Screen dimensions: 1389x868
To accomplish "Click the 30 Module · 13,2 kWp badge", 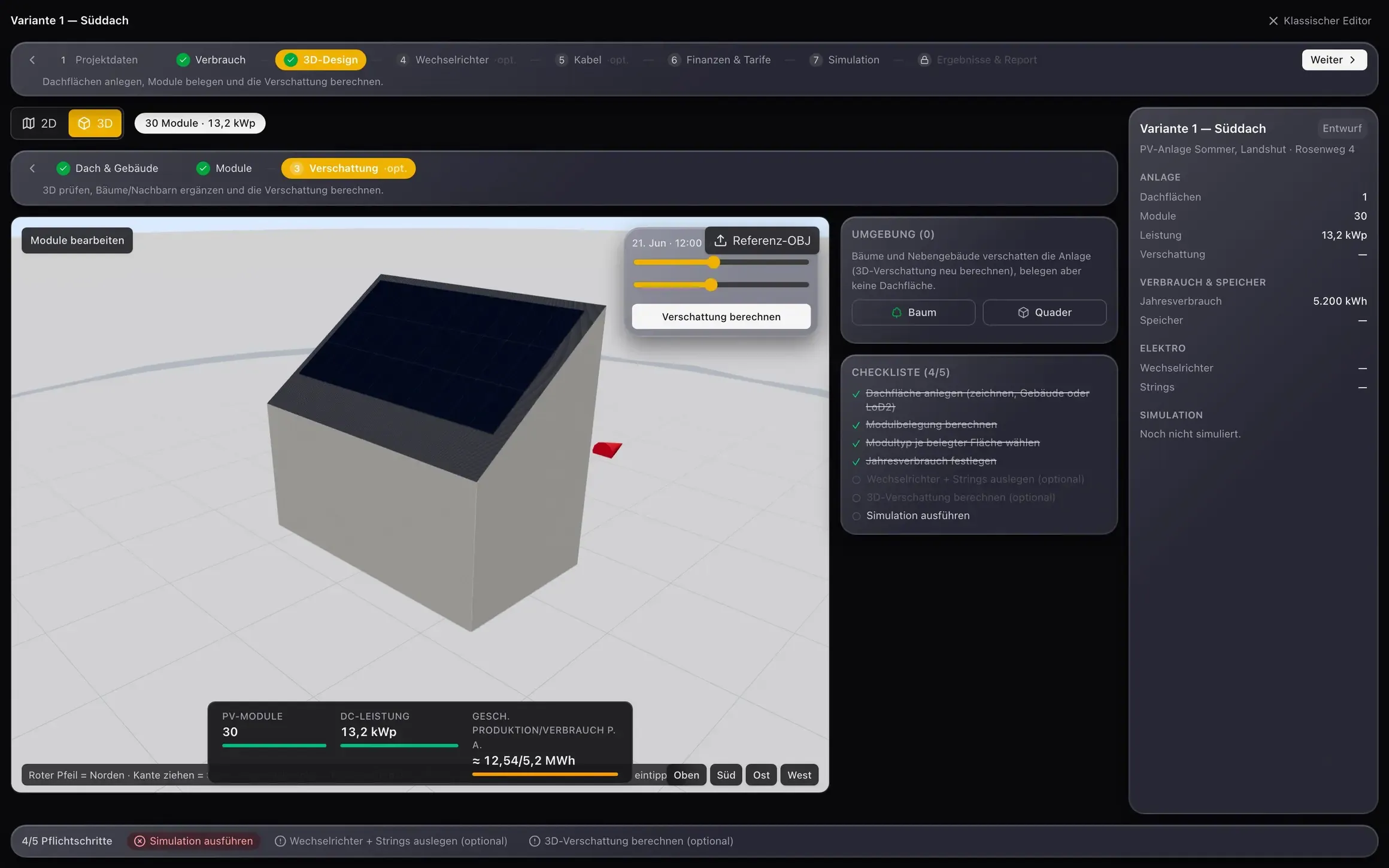I will (200, 123).
